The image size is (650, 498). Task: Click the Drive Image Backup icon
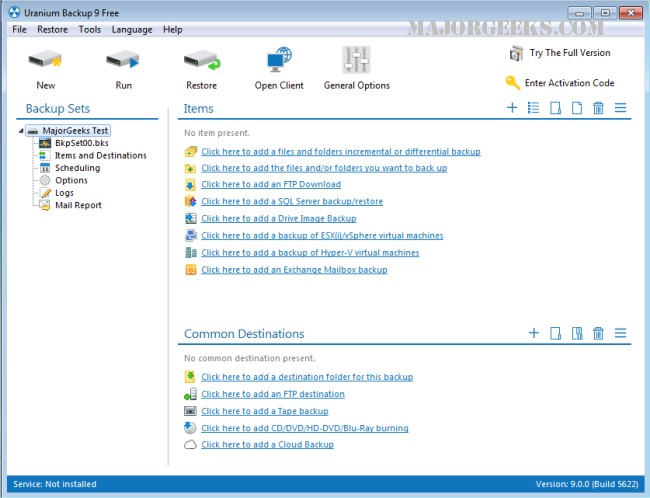click(191, 218)
